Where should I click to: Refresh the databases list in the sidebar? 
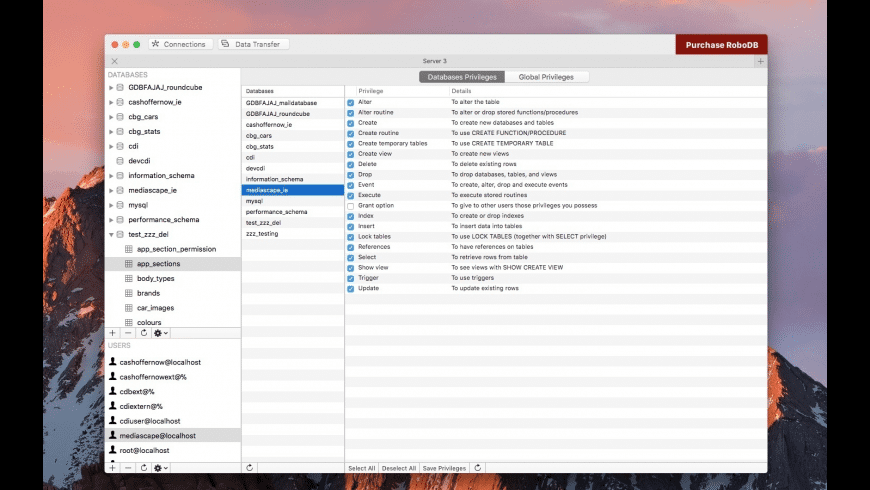(144, 332)
